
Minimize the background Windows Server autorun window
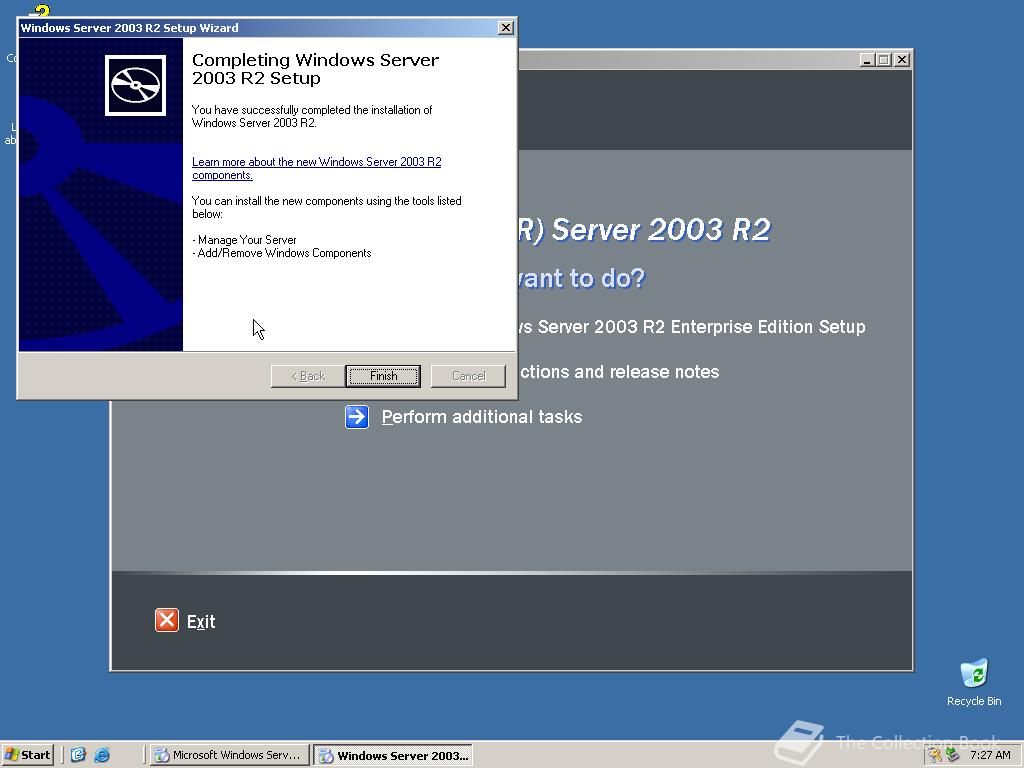(x=867, y=59)
